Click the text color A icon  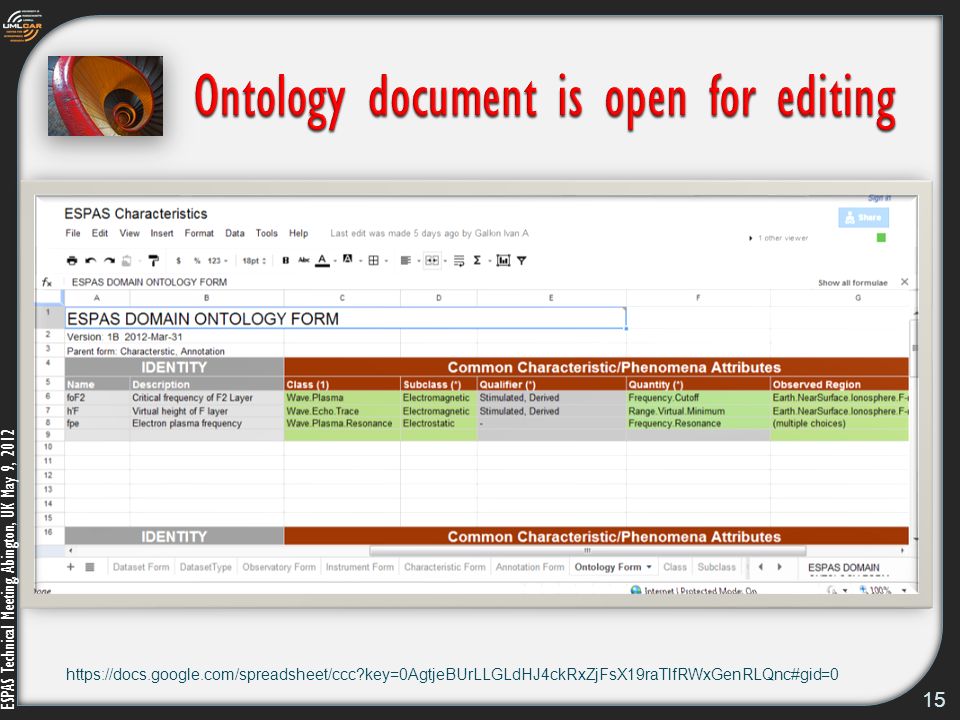(x=323, y=261)
